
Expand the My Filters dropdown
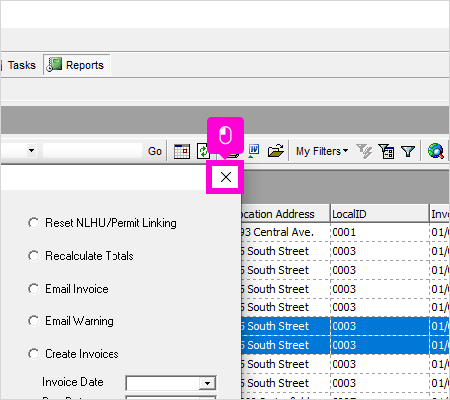click(322, 151)
